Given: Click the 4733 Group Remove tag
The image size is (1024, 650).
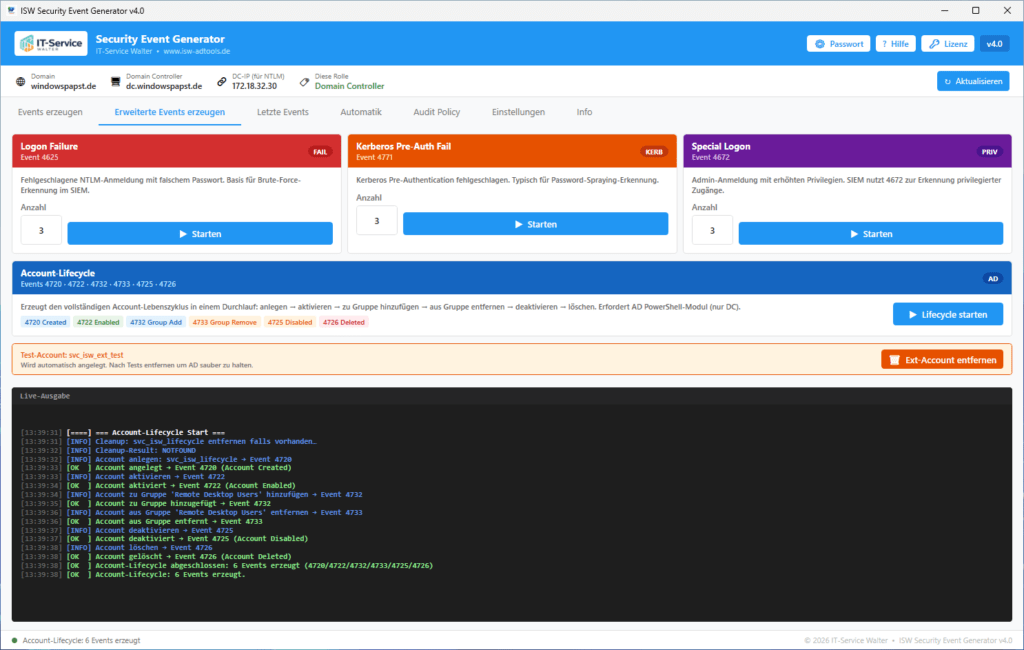Looking at the screenshot, I should (225, 322).
